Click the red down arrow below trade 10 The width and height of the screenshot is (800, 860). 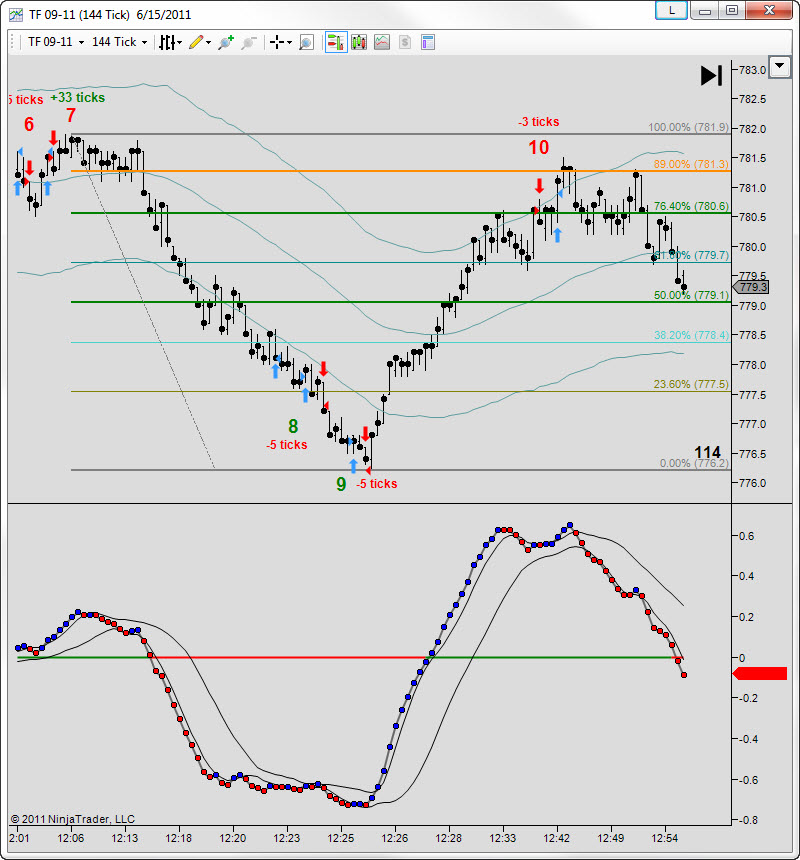(540, 186)
